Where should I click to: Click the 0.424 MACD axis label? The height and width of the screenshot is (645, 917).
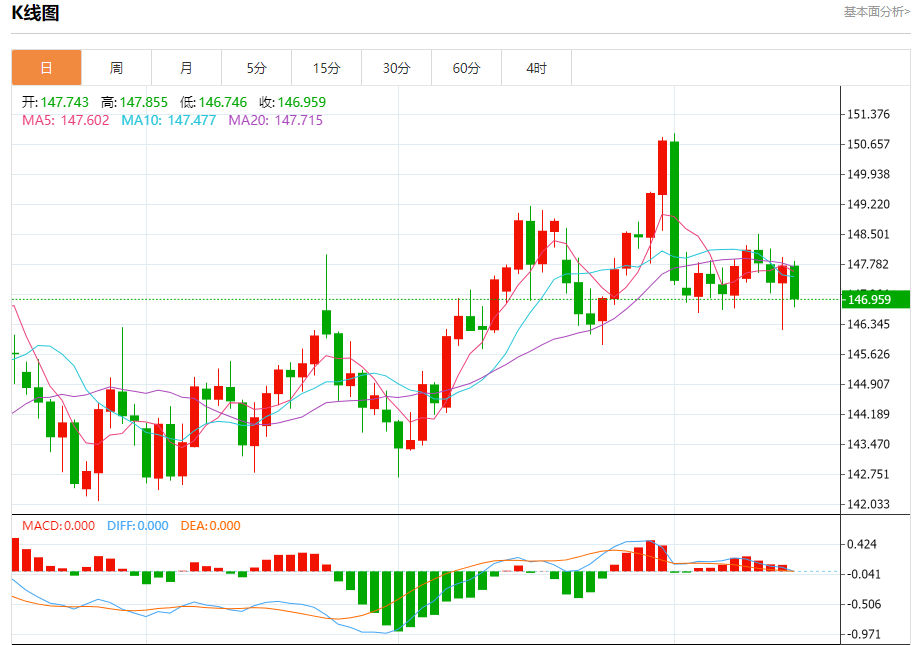pyautogui.click(x=862, y=544)
